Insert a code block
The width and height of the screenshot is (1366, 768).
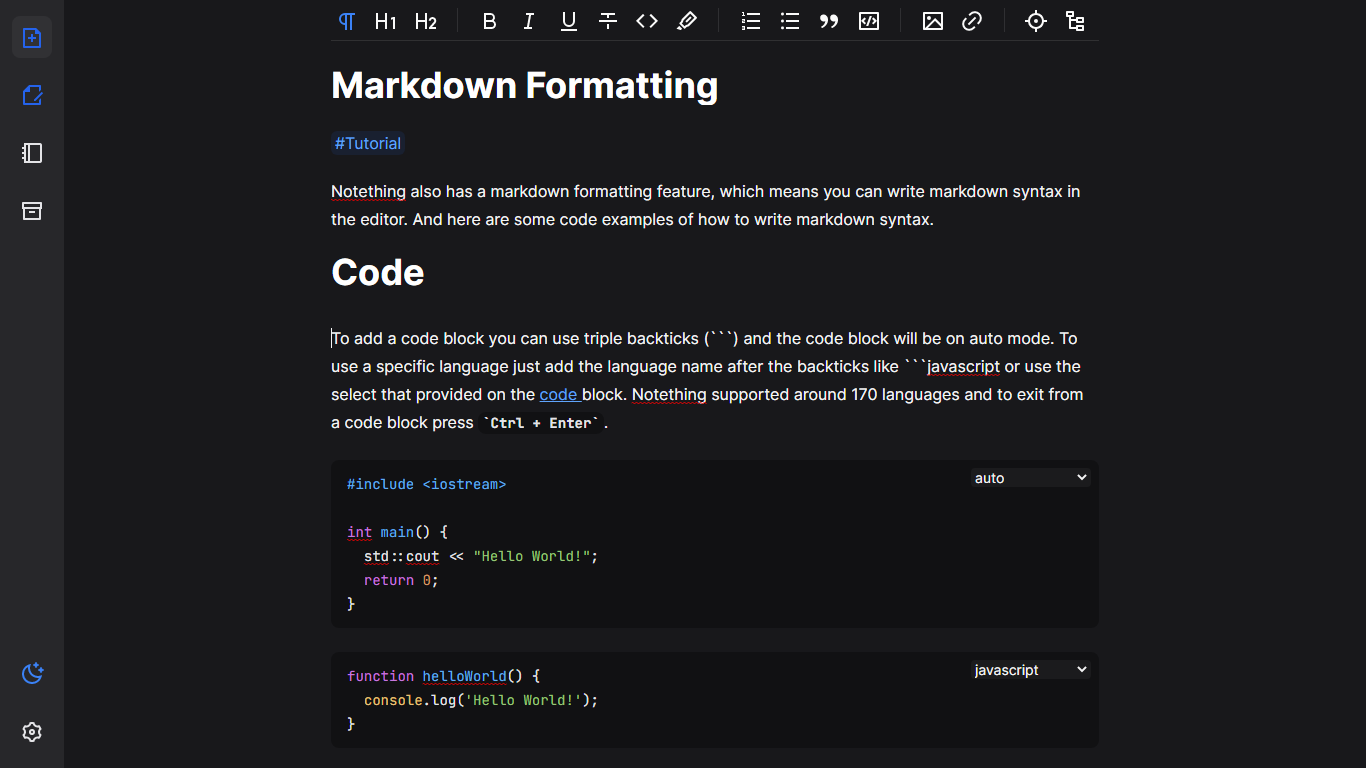point(869,21)
